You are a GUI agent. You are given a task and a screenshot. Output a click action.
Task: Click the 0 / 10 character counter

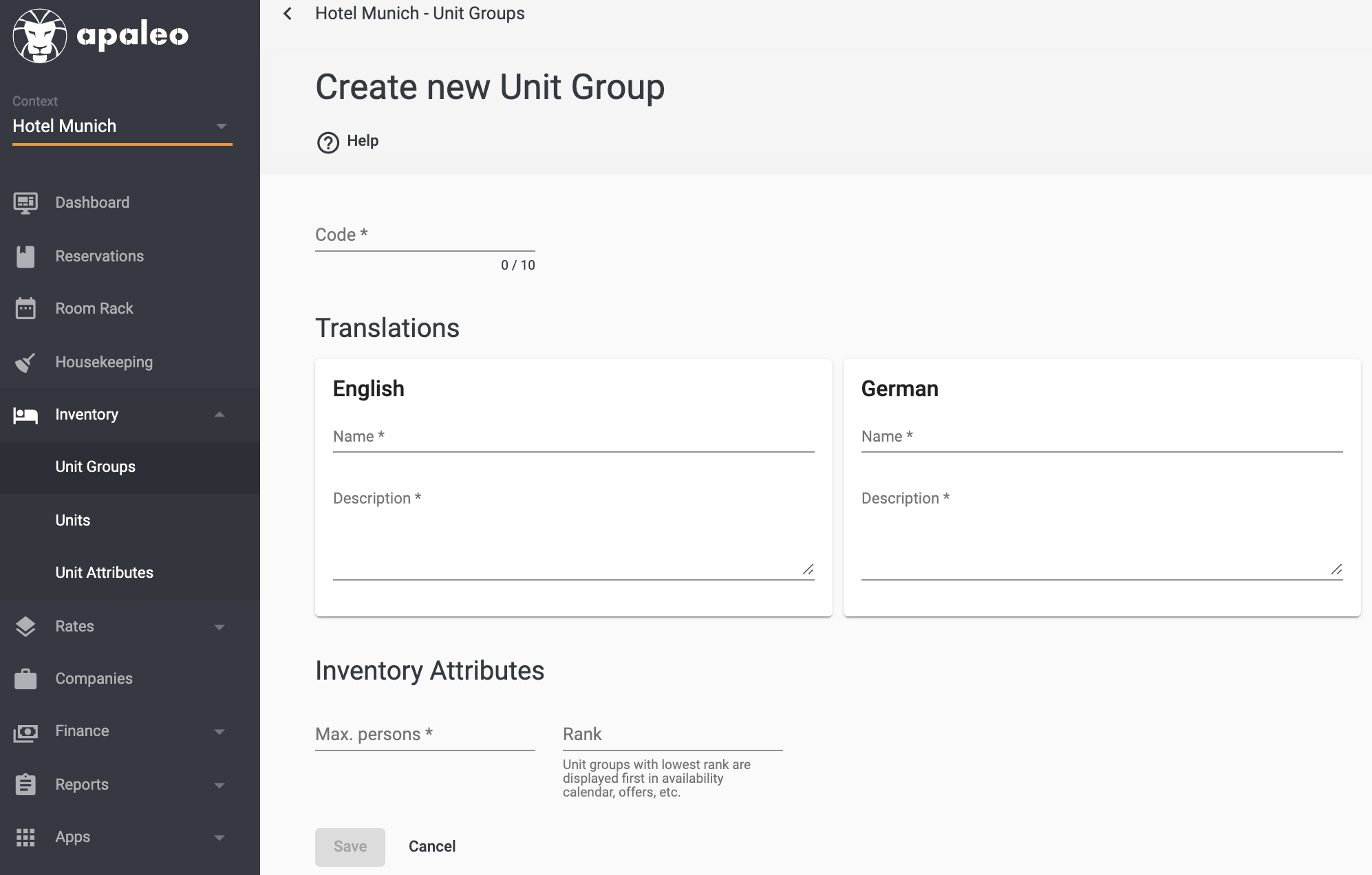[518, 266]
